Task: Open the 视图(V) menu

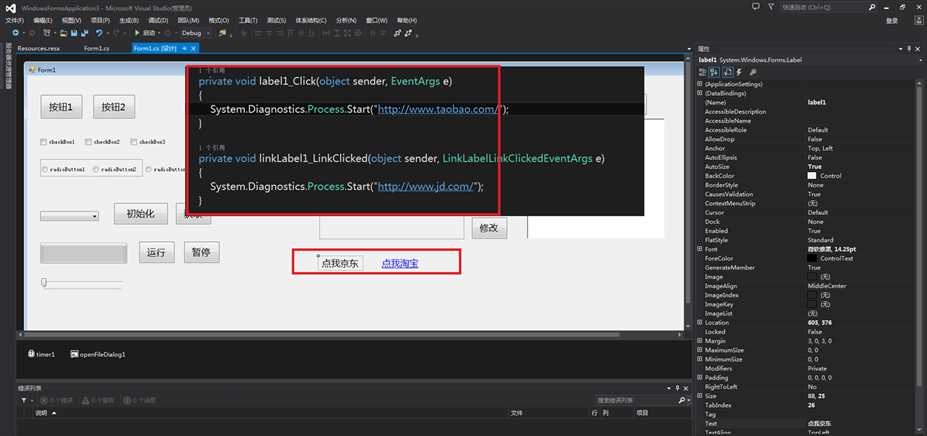Action: (72, 20)
